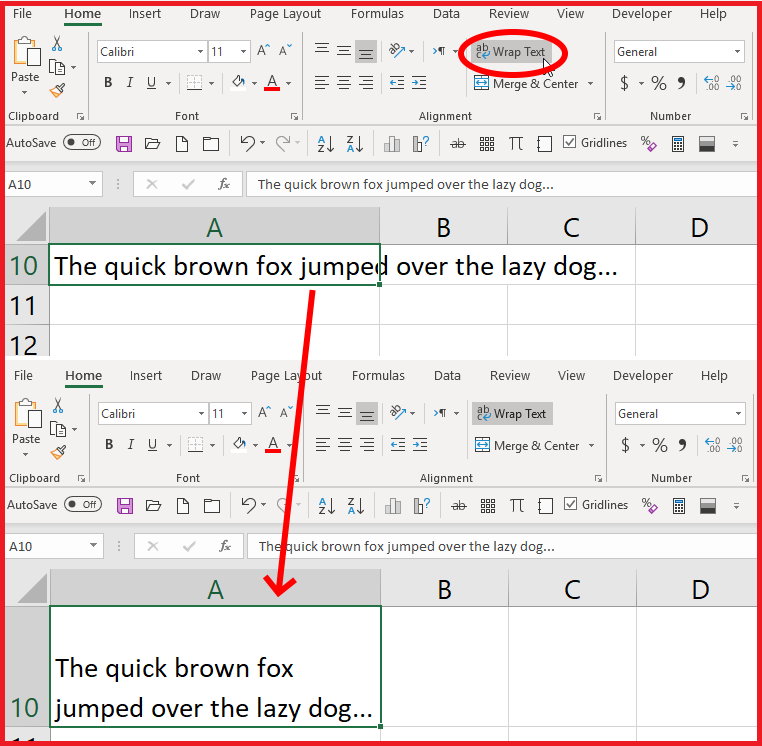Click the Save icon in the upper quick access toolbar
The width and height of the screenshot is (762, 746).
[124, 144]
